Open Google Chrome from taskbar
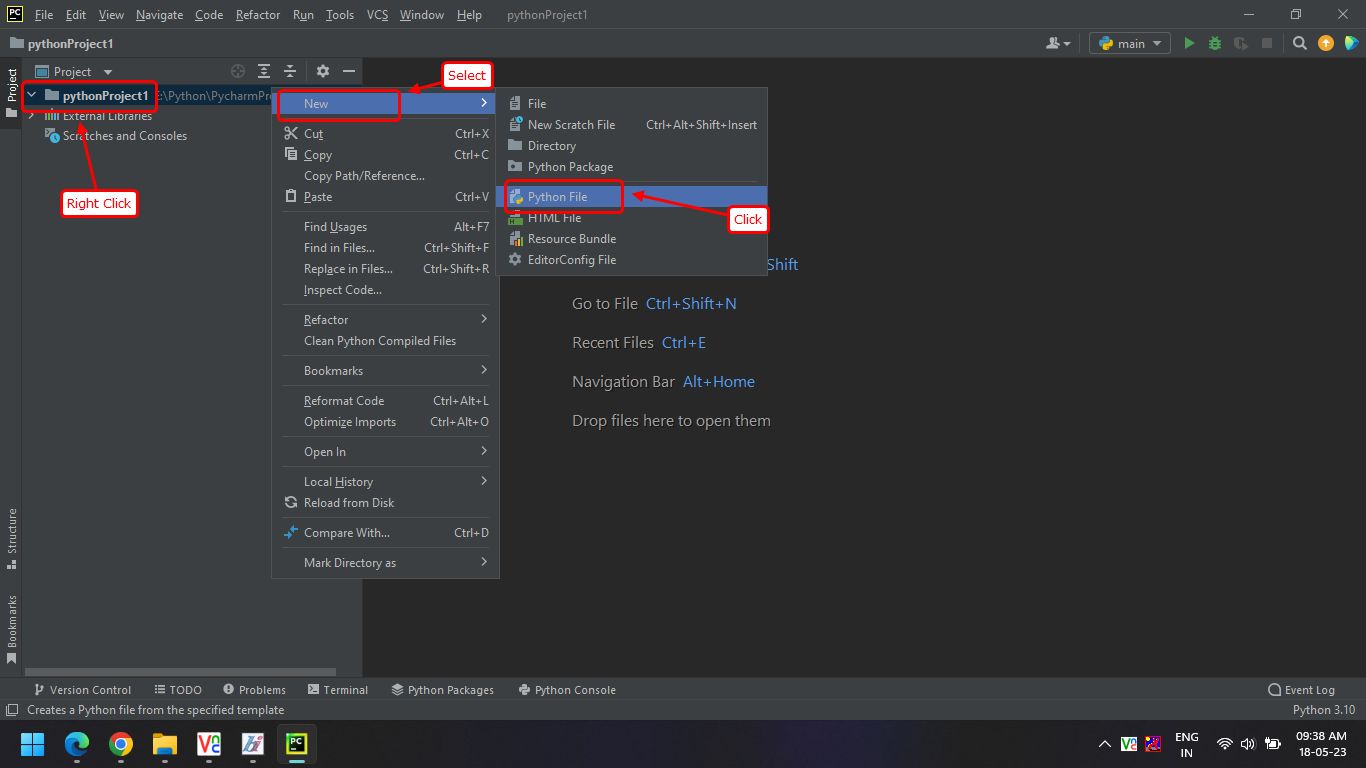This screenshot has width=1366, height=768. (121, 744)
